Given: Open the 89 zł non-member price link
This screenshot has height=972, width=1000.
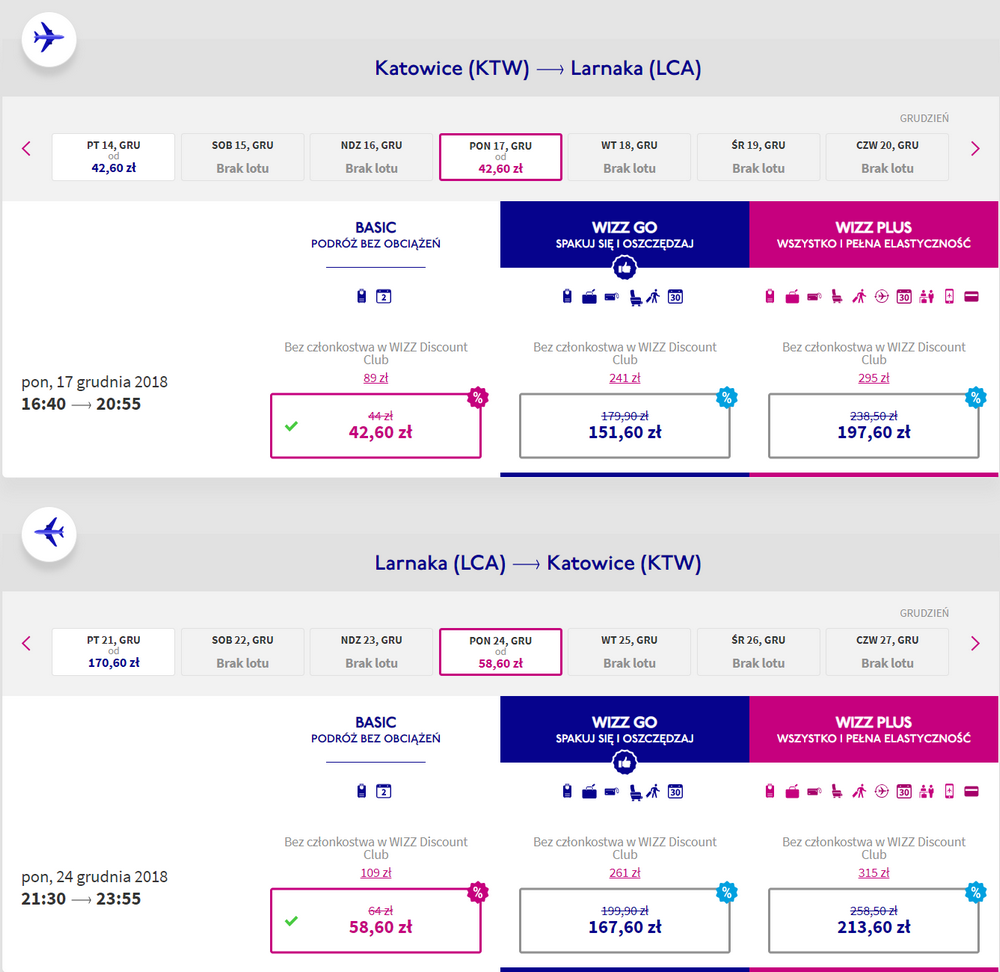Looking at the screenshot, I should (376, 378).
